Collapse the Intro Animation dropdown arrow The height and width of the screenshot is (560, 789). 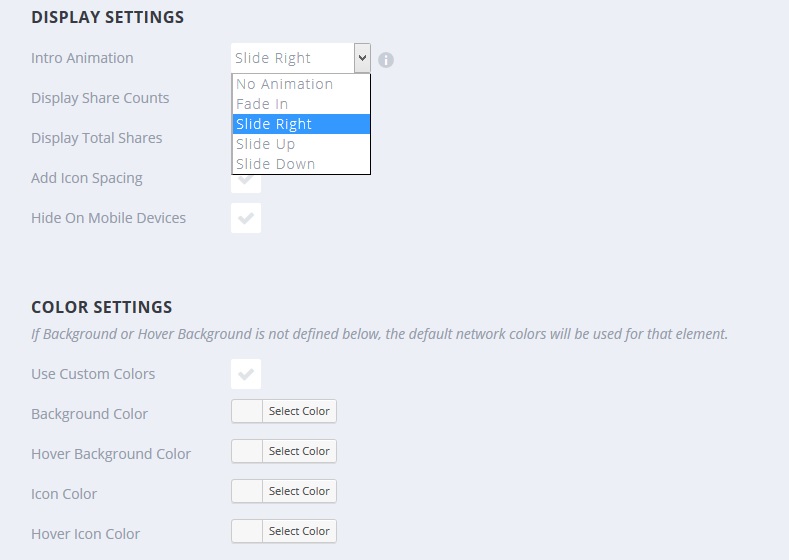(x=362, y=58)
